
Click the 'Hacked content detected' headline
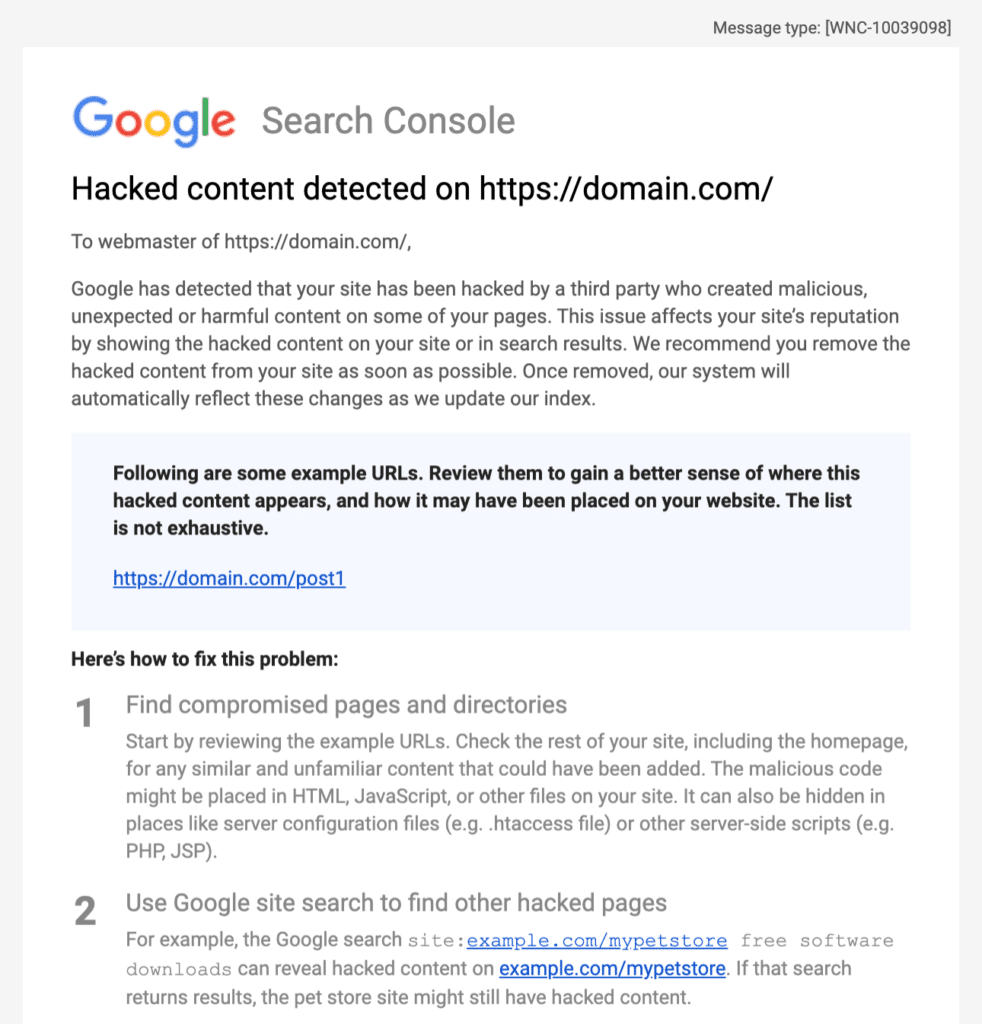[x=422, y=189]
